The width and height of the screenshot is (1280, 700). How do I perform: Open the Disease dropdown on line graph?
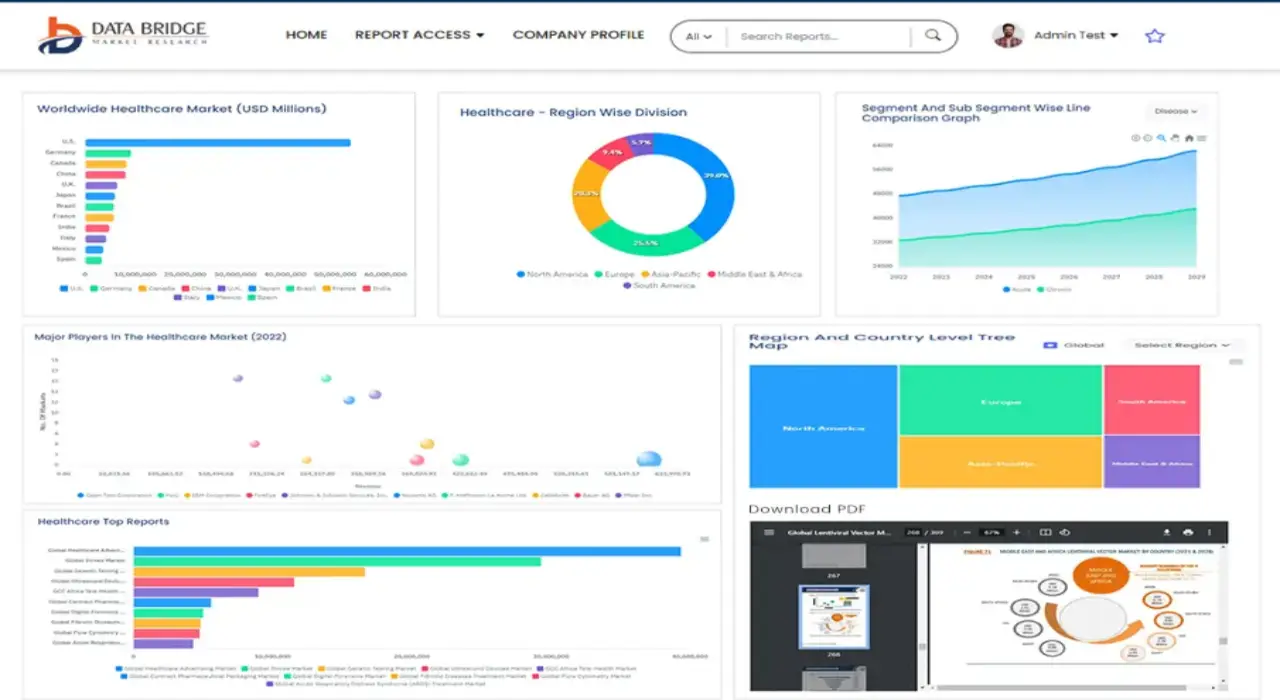1175,111
